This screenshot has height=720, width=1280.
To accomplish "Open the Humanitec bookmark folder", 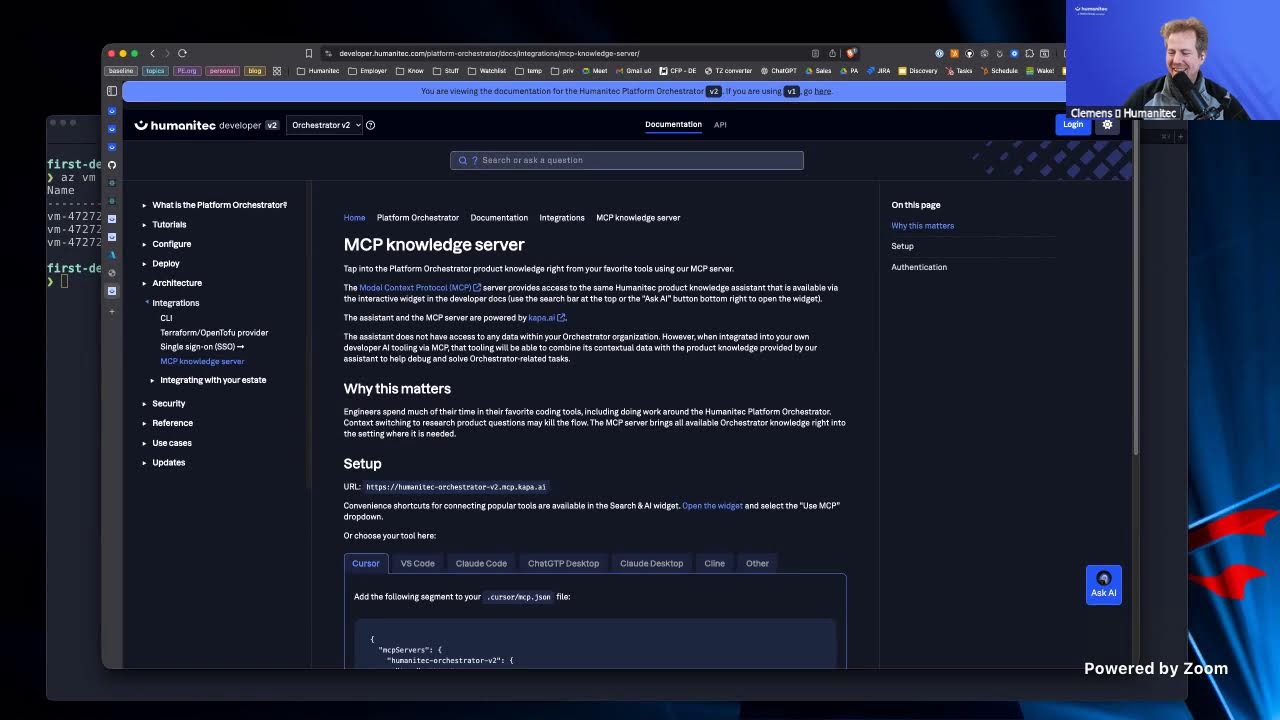I will tap(318, 71).
